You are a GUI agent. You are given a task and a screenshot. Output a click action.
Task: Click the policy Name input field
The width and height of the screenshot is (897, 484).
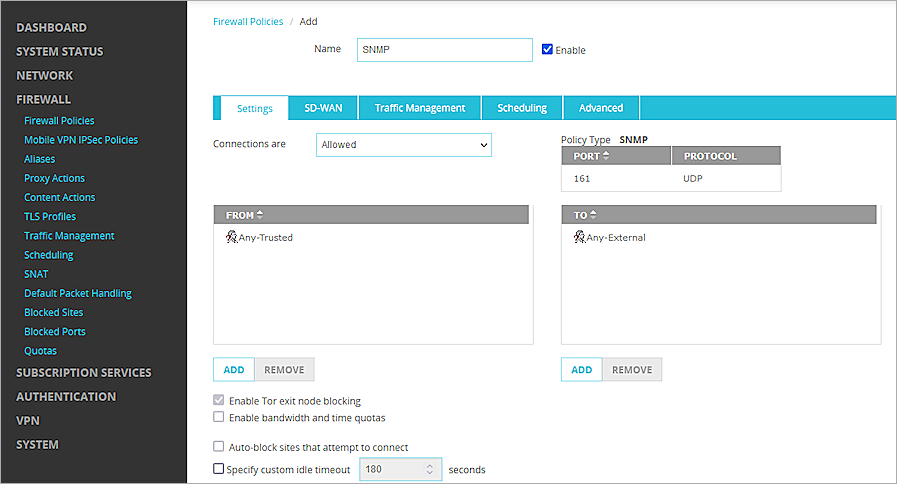tap(444, 50)
